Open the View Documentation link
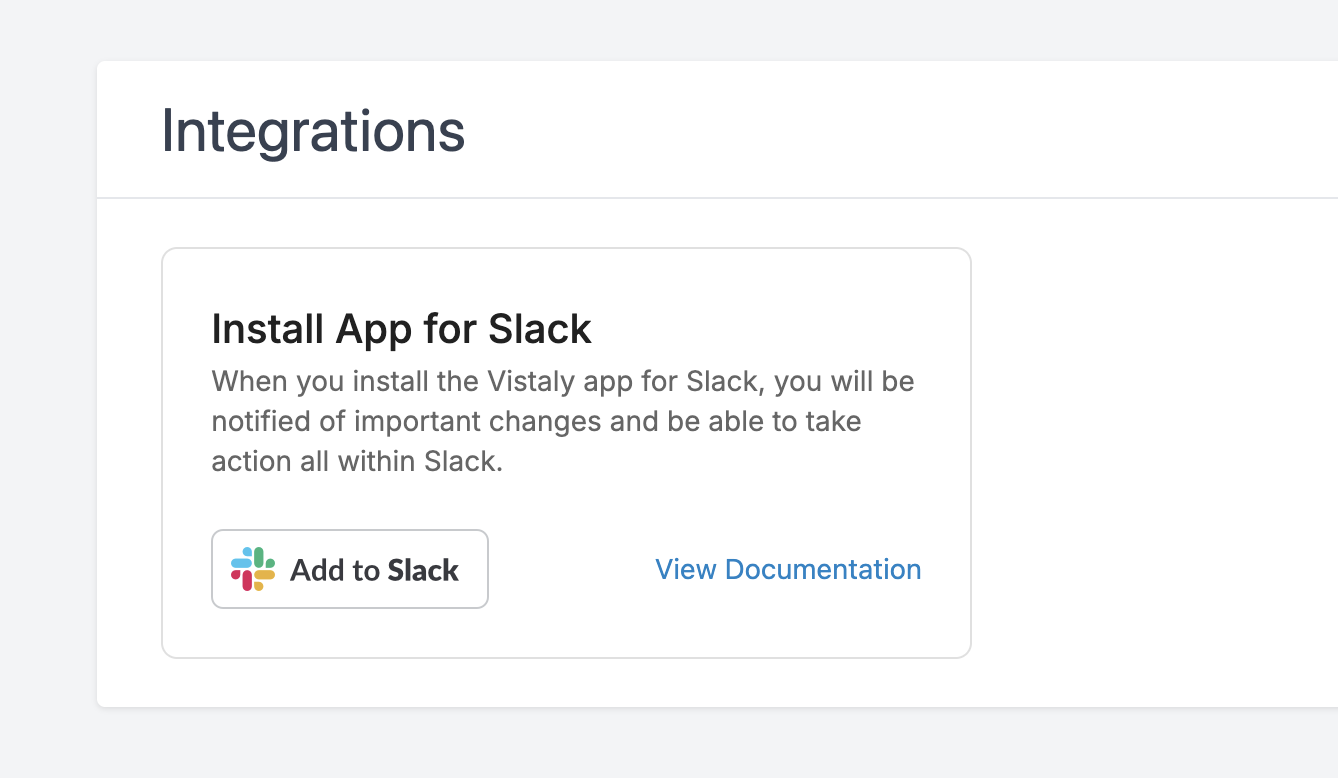1338x778 pixels. click(788, 569)
